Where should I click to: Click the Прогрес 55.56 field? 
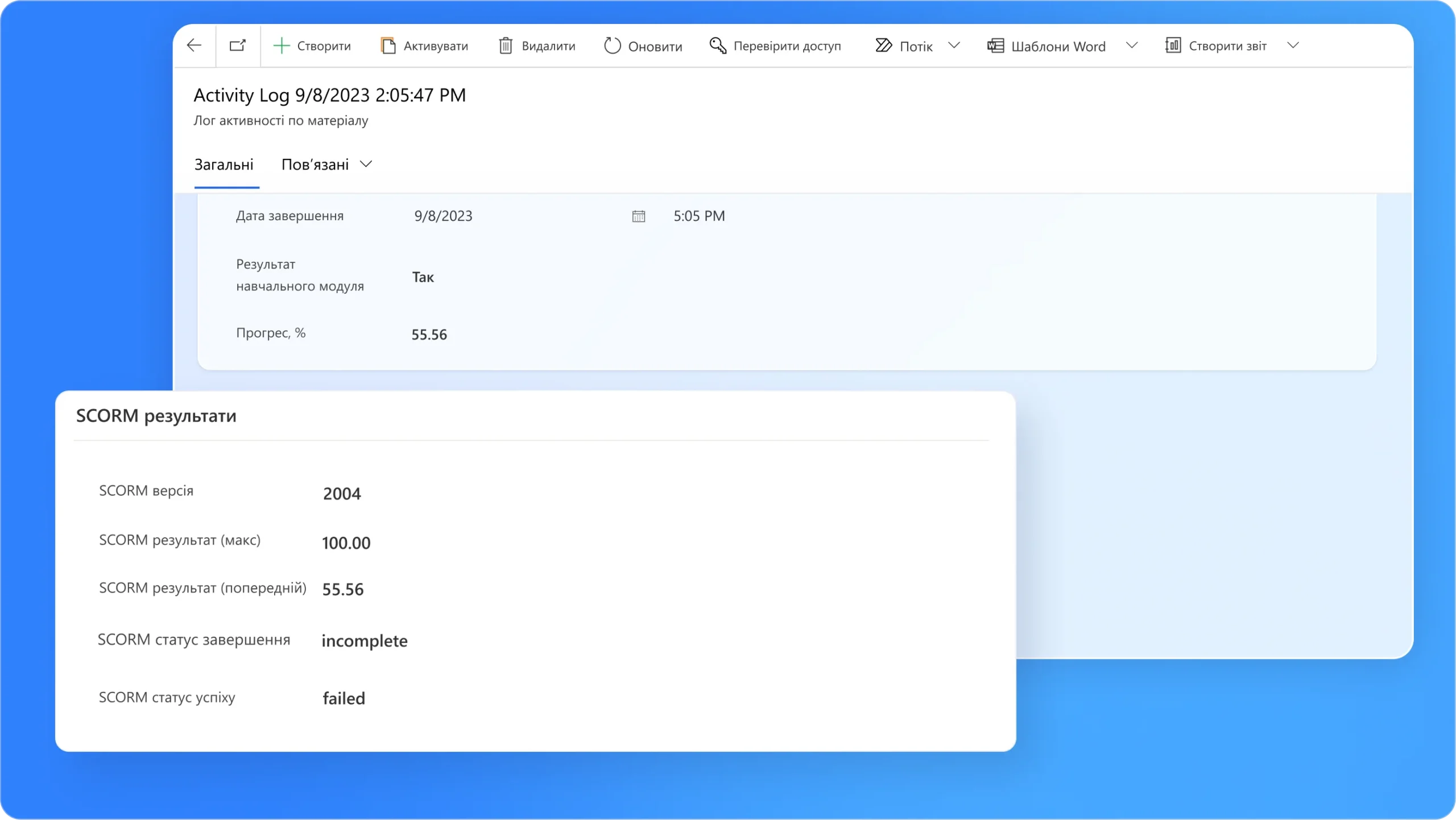pyautogui.click(x=429, y=335)
